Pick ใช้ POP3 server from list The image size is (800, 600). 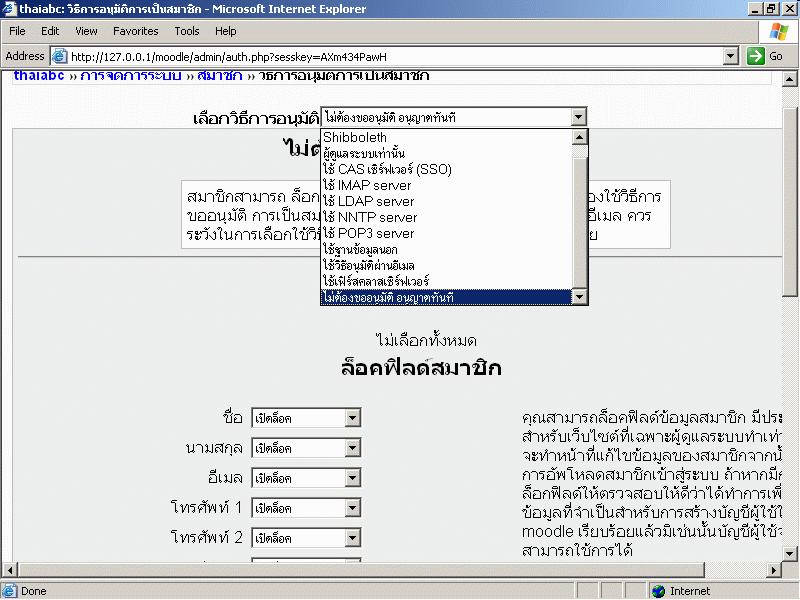368,233
